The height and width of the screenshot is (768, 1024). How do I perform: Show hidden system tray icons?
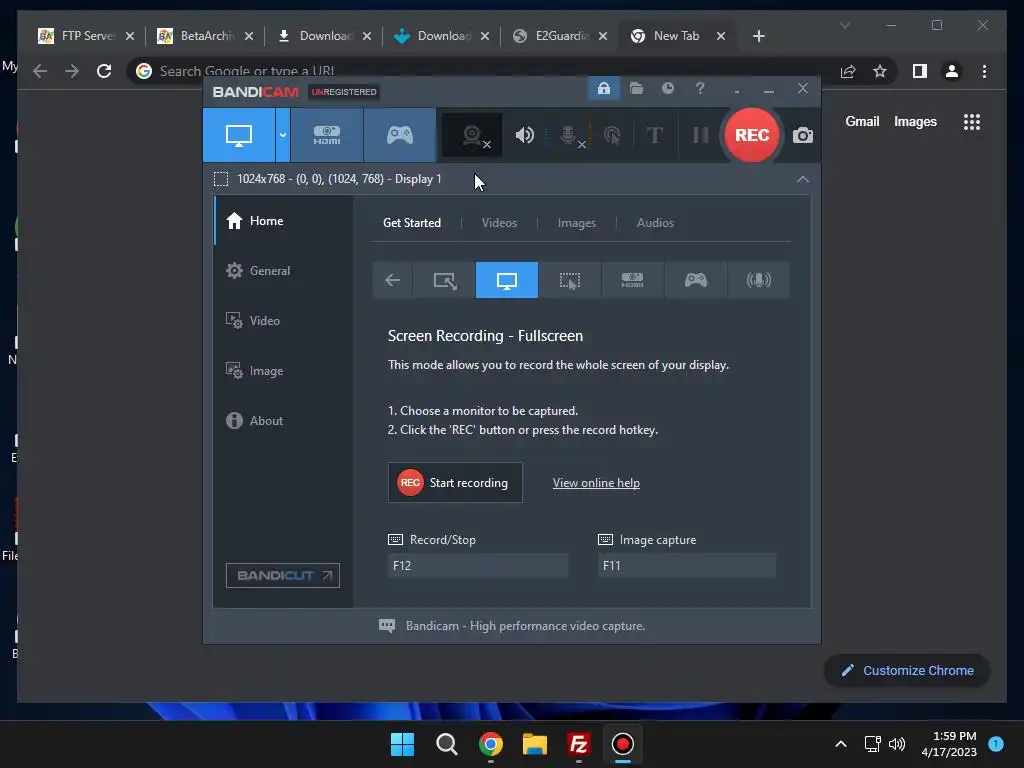(x=840, y=744)
